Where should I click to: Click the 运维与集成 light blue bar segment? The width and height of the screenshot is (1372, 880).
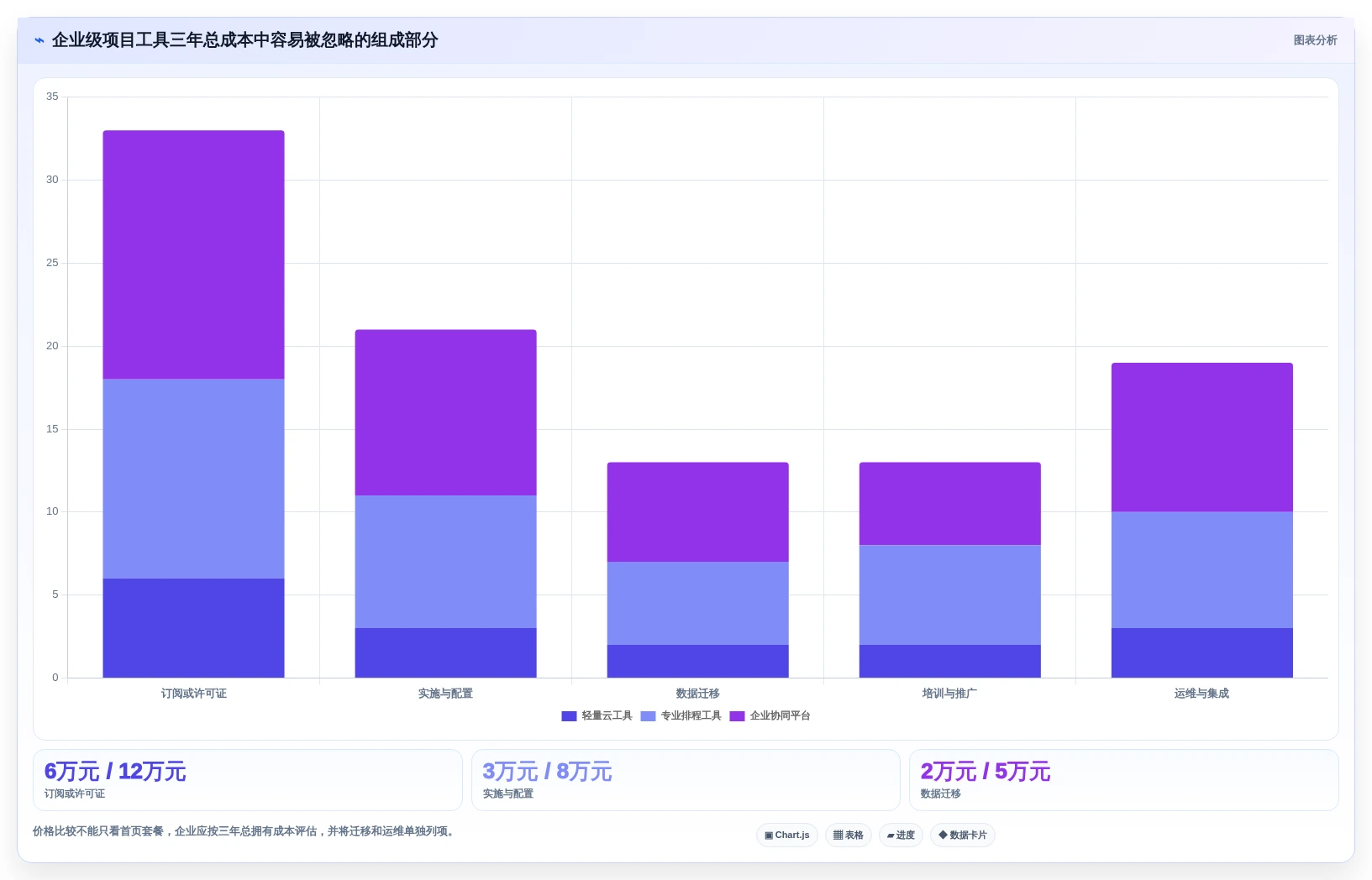(x=1201, y=570)
